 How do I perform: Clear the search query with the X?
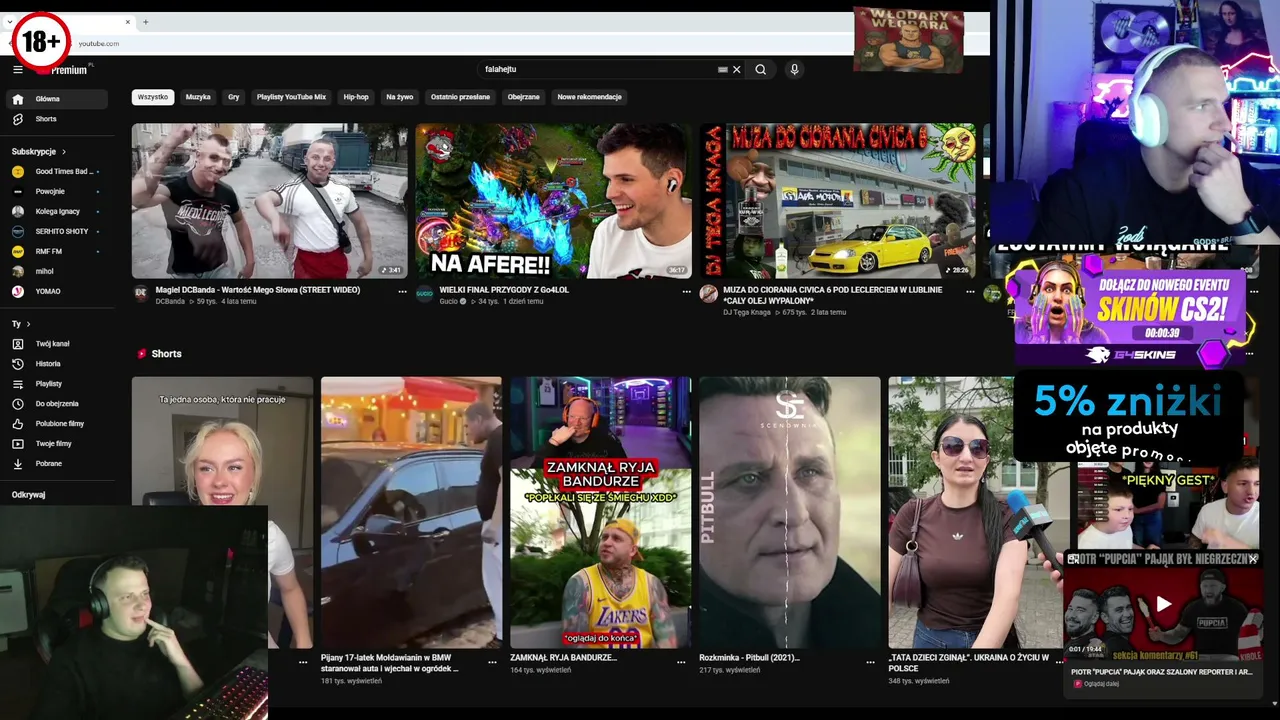pyautogui.click(x=737, y=70)
